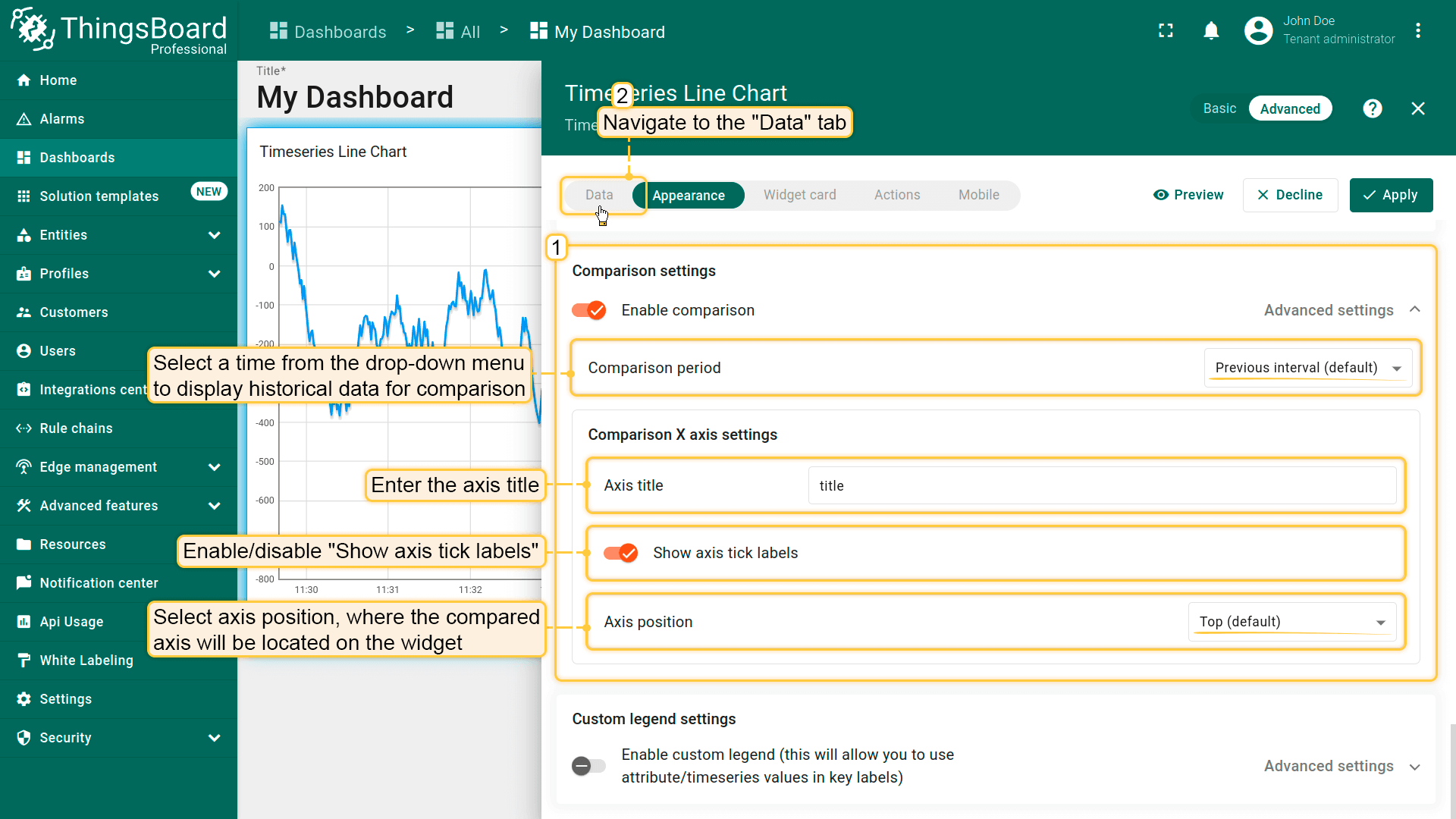Disable the Enable comparison toggle

589,310
